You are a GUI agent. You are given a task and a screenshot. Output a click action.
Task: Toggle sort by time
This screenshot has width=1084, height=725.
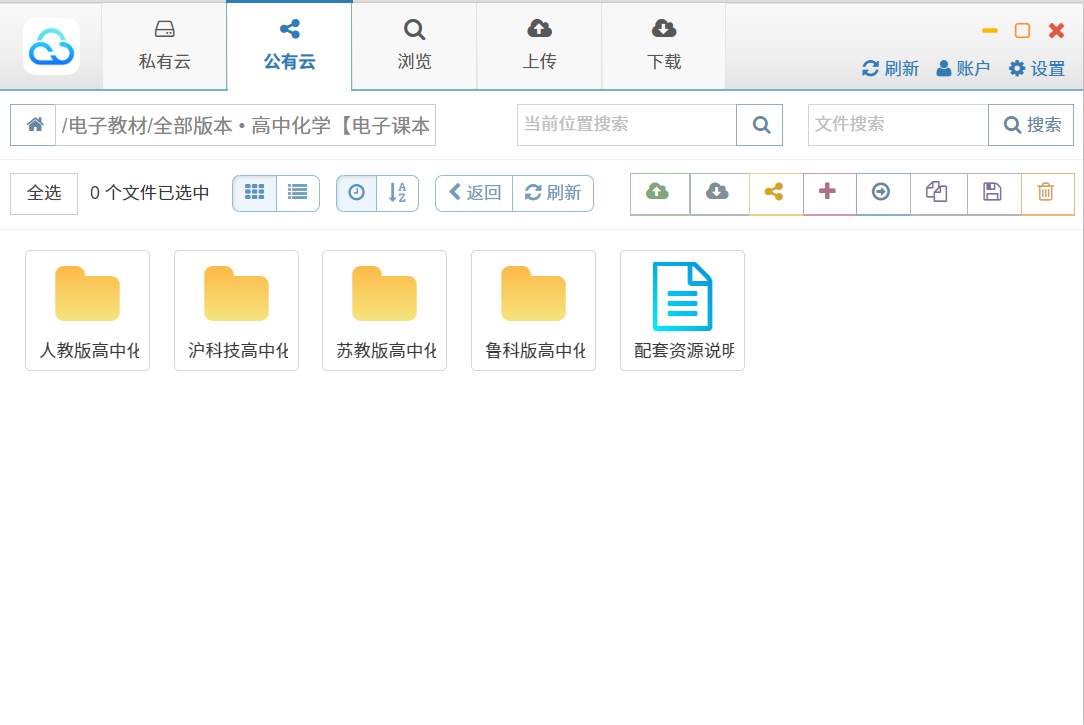[x=357, y=193]
